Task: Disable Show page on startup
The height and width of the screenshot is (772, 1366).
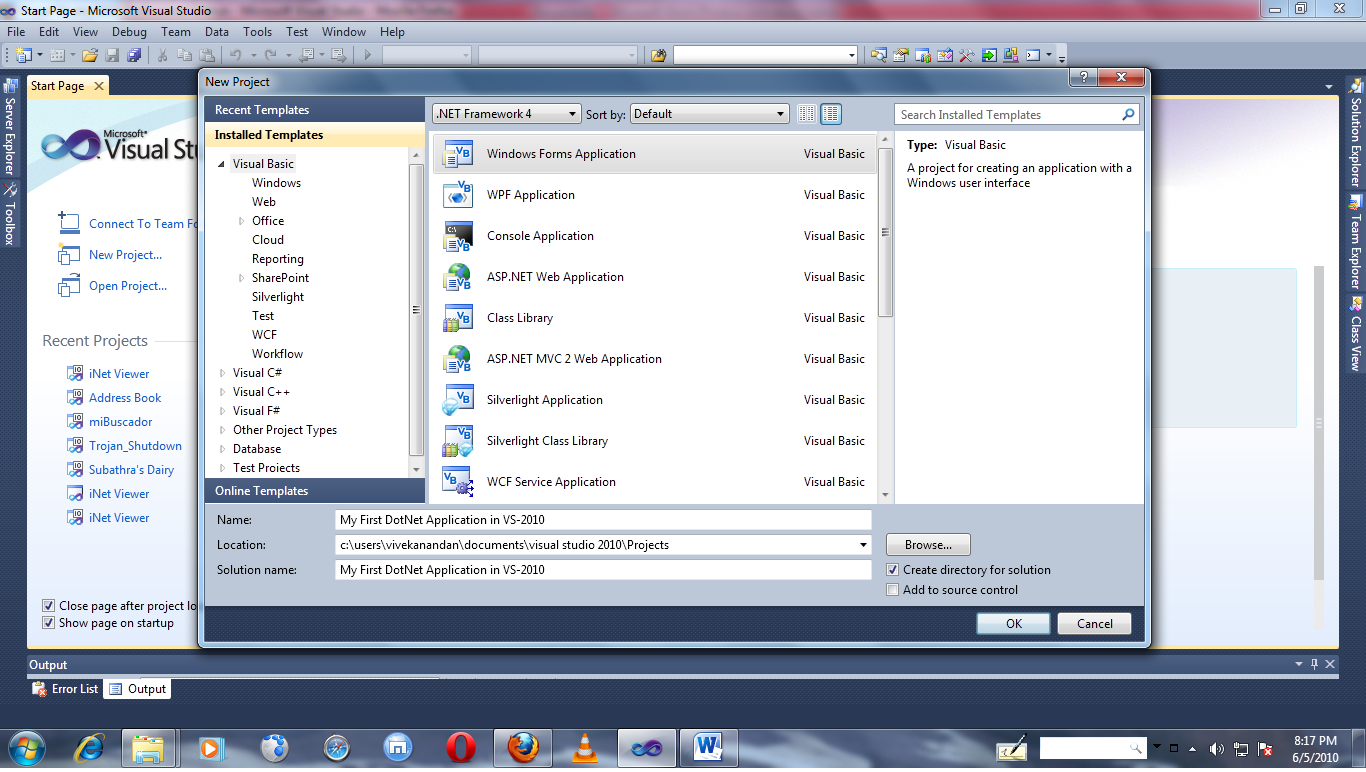Action: click(x=48, y=622)
